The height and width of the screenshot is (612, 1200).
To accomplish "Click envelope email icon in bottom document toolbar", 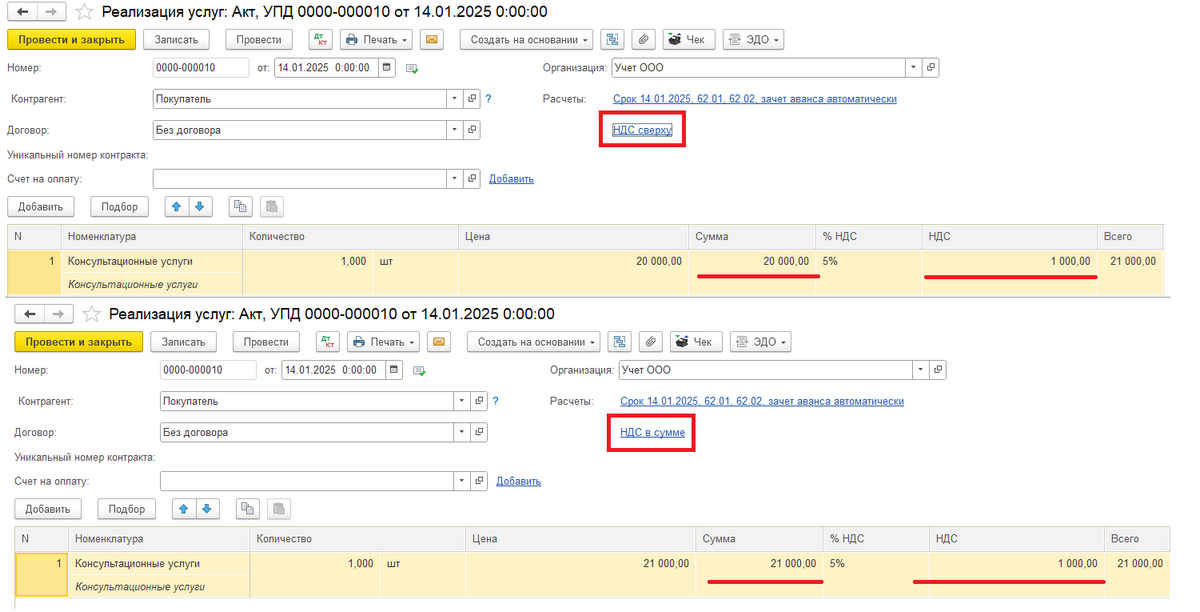I will (x=439, y=342).
